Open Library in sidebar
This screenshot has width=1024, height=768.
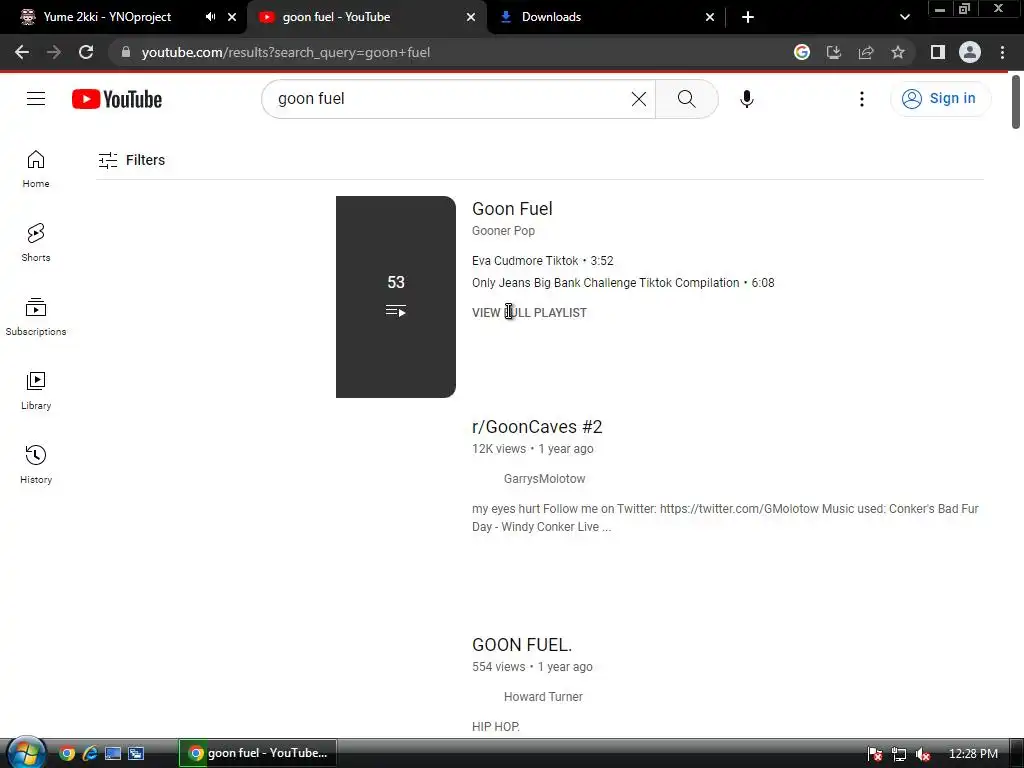tap(36, 391)
